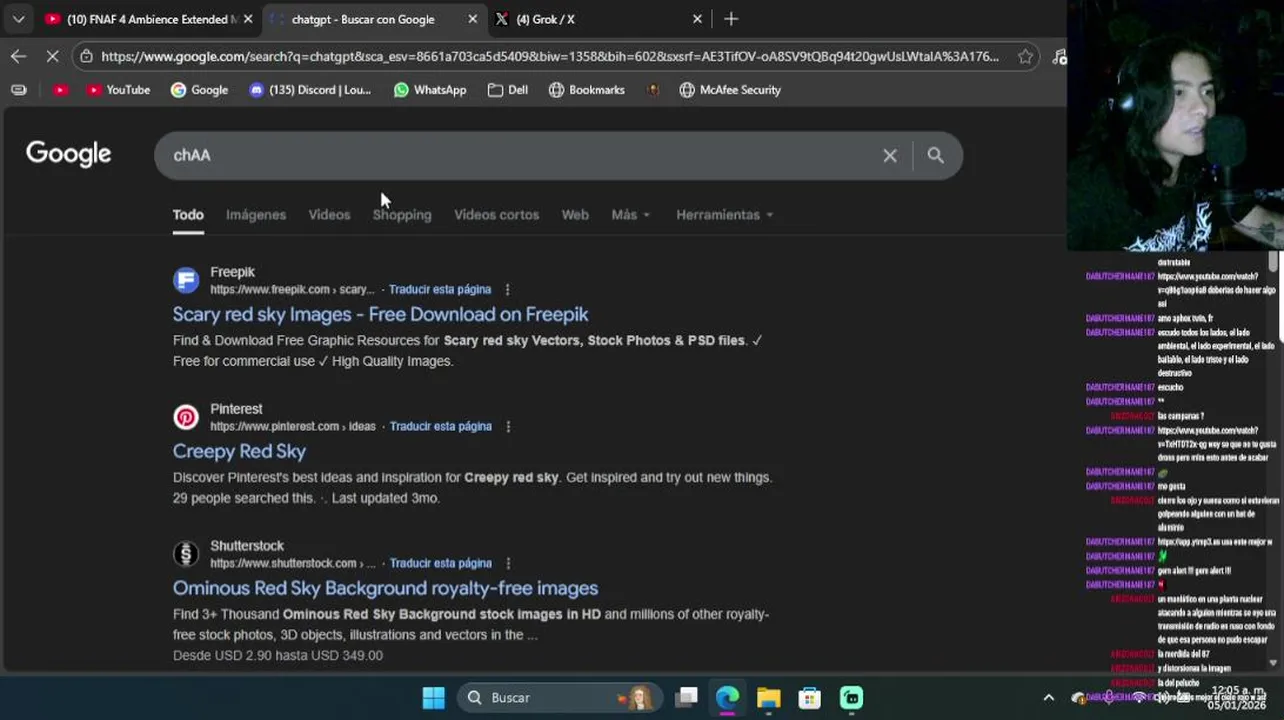
Task: Expand the Dell bookmarks folder
Action: coord(508,90)
